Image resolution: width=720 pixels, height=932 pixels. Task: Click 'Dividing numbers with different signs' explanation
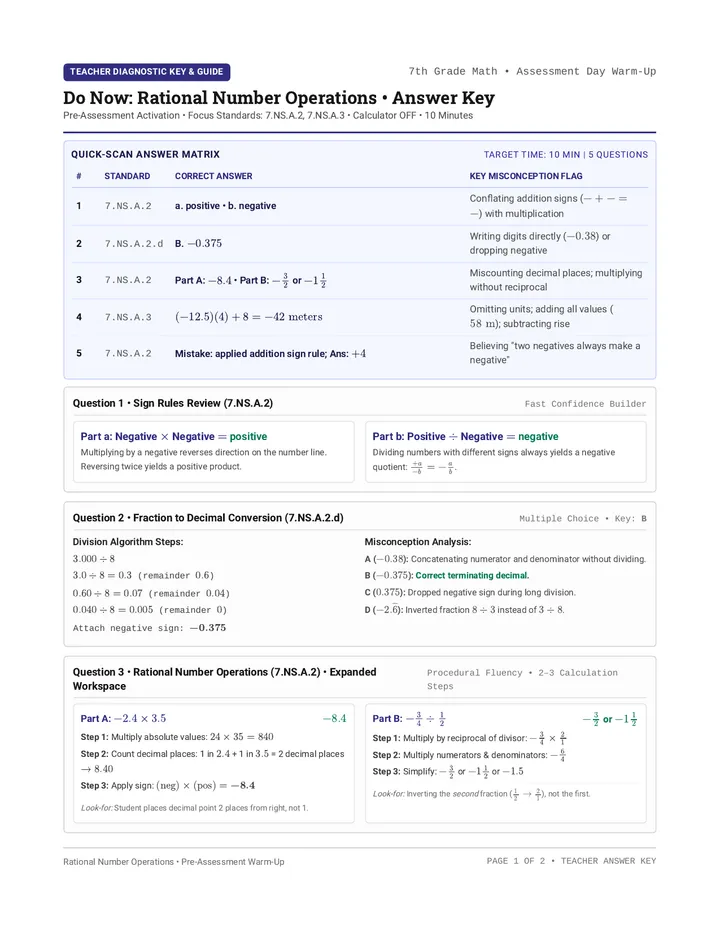pos(493,460)
